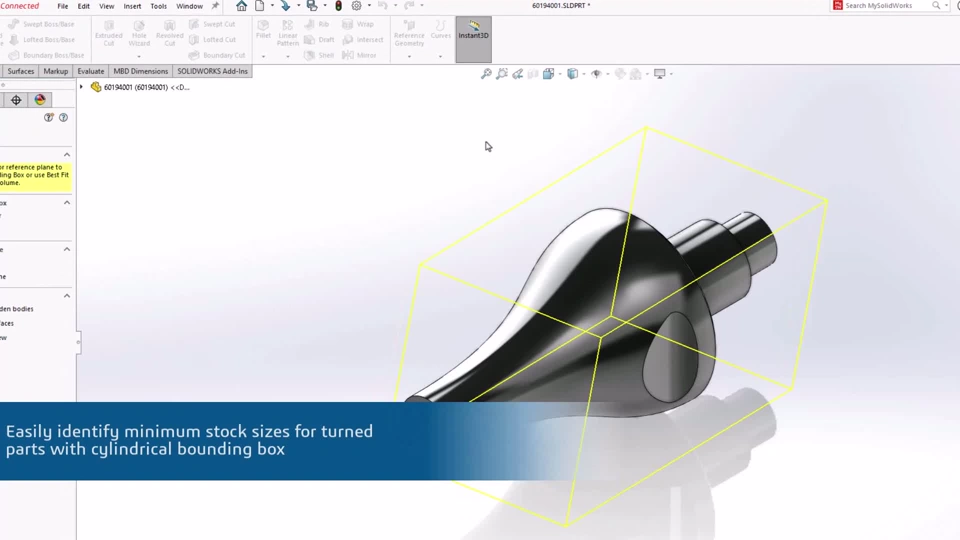Open the Options gear icon
This screenshot has height=540, width=960.
356,6
